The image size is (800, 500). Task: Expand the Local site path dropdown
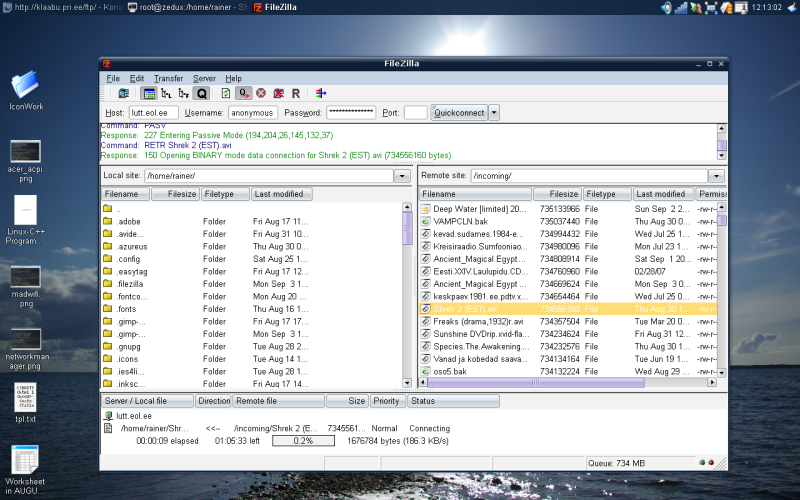coord(402,176)
